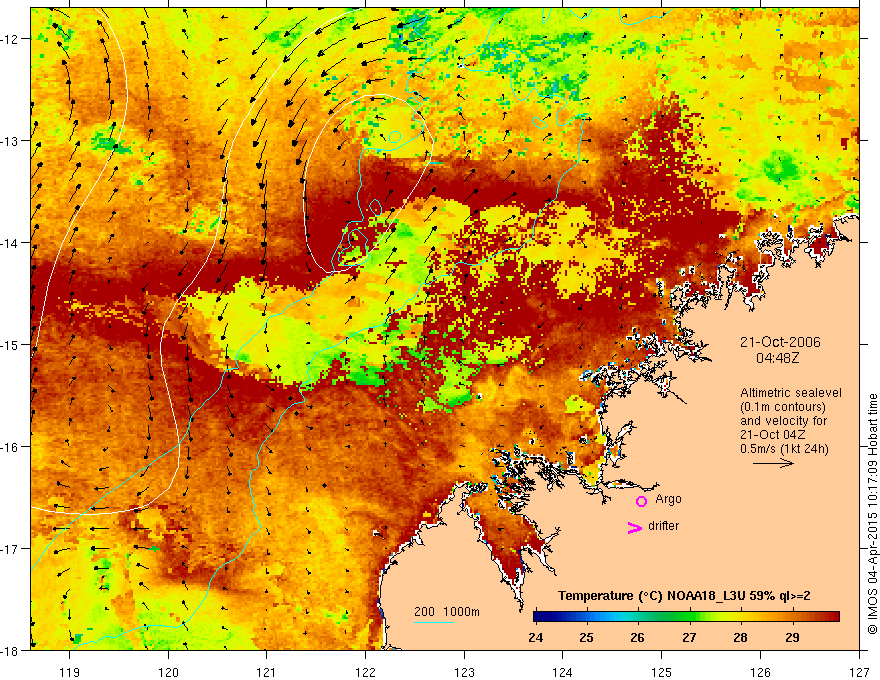Click the '21-Oct 04Z' caption line
This screenshot has width=880, height=680.
[773, 435]
